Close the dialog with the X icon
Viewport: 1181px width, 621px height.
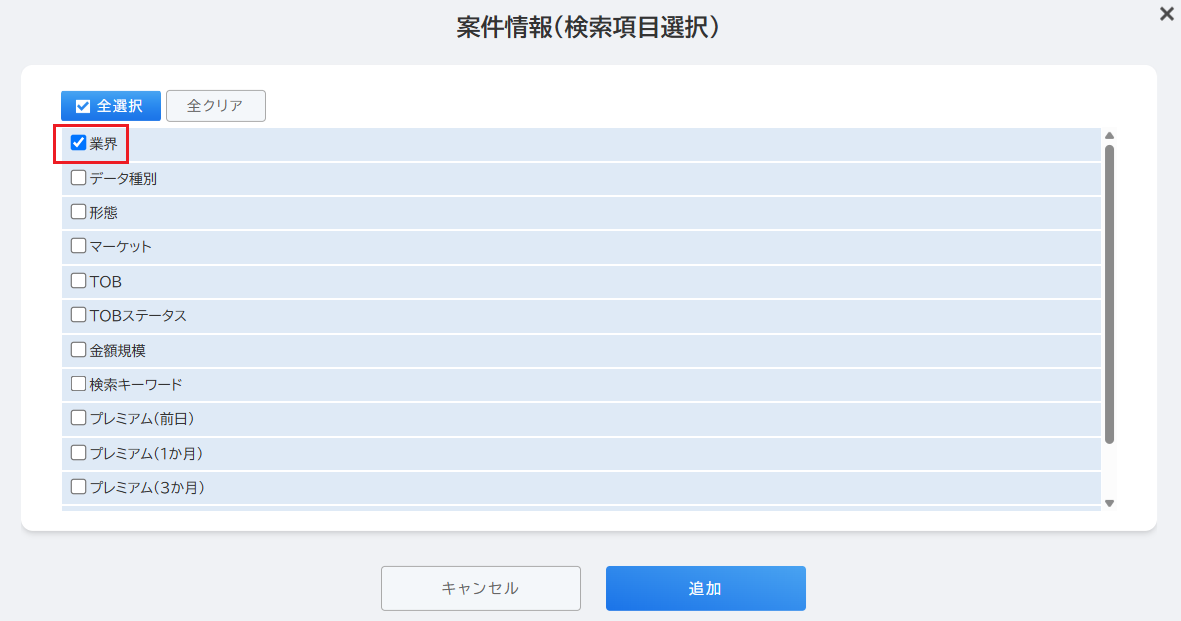(x=1167, y=14)
